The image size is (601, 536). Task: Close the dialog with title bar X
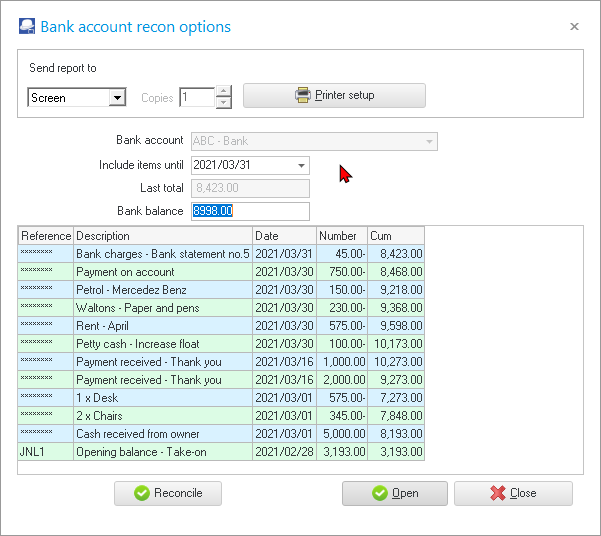574,27
